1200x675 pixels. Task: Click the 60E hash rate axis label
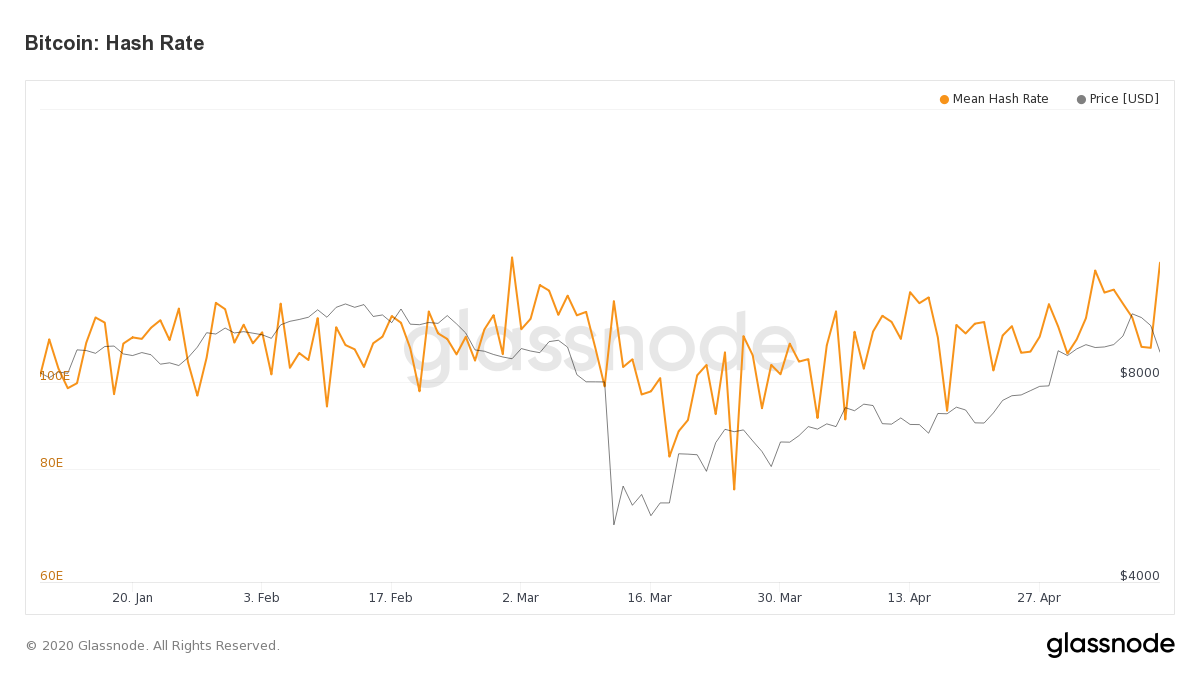[51, 576]
